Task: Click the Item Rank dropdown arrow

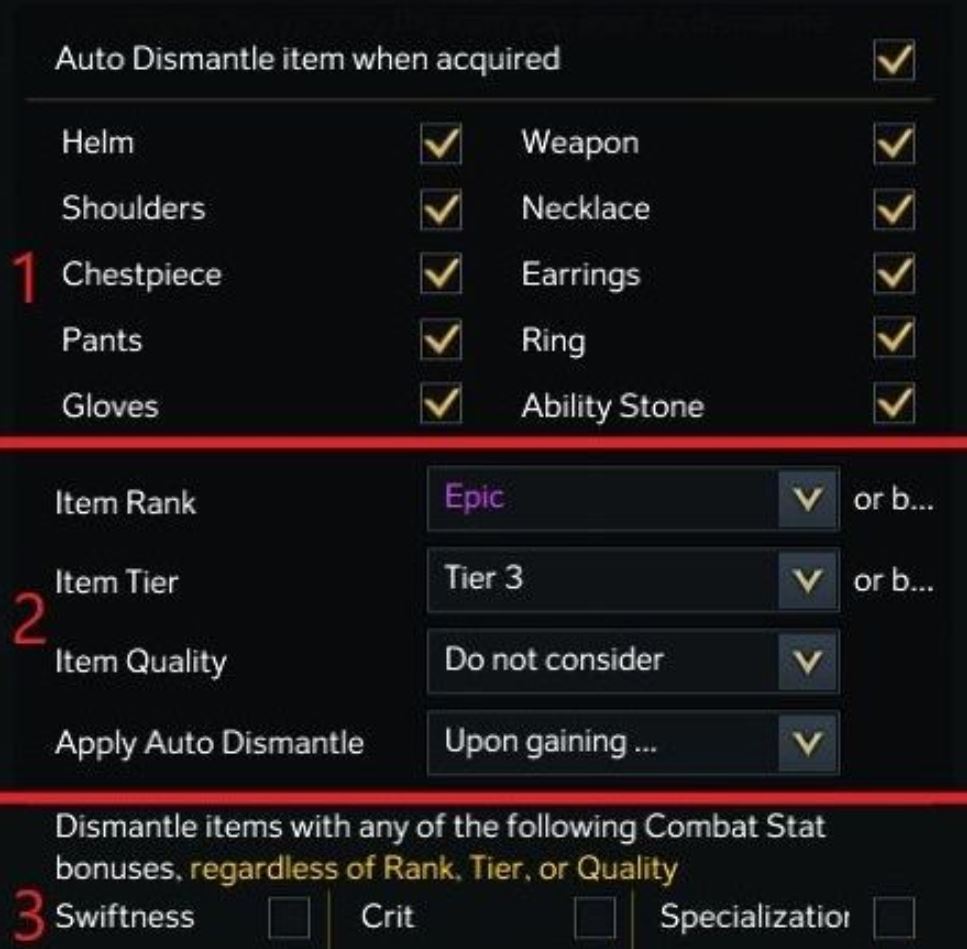Action: point(809,500)
